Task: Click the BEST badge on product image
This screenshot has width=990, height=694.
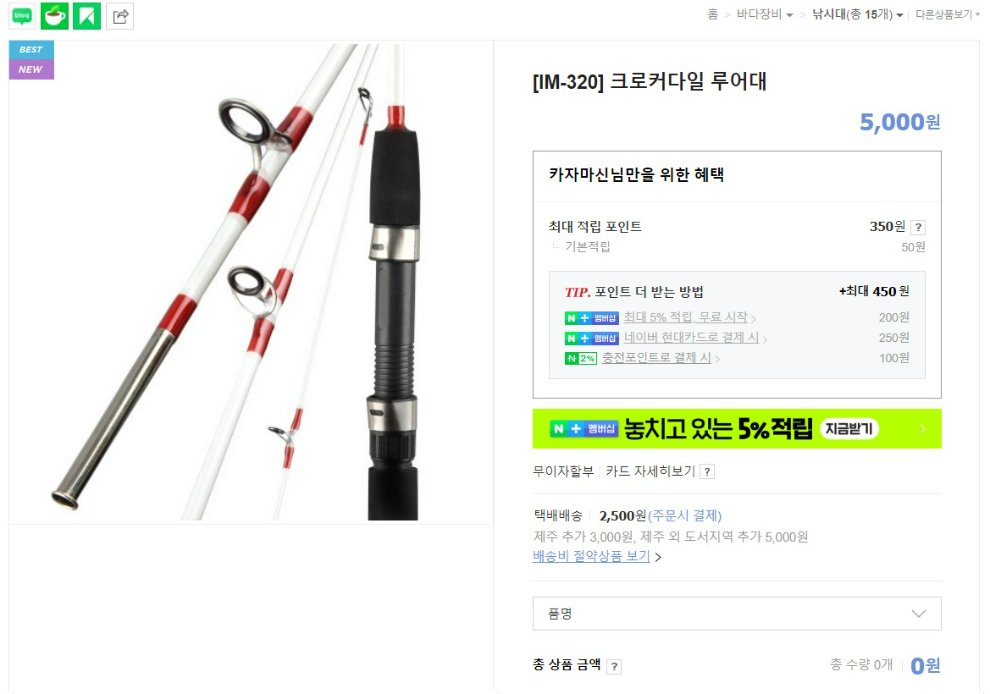Action: (x=31, y=50)
